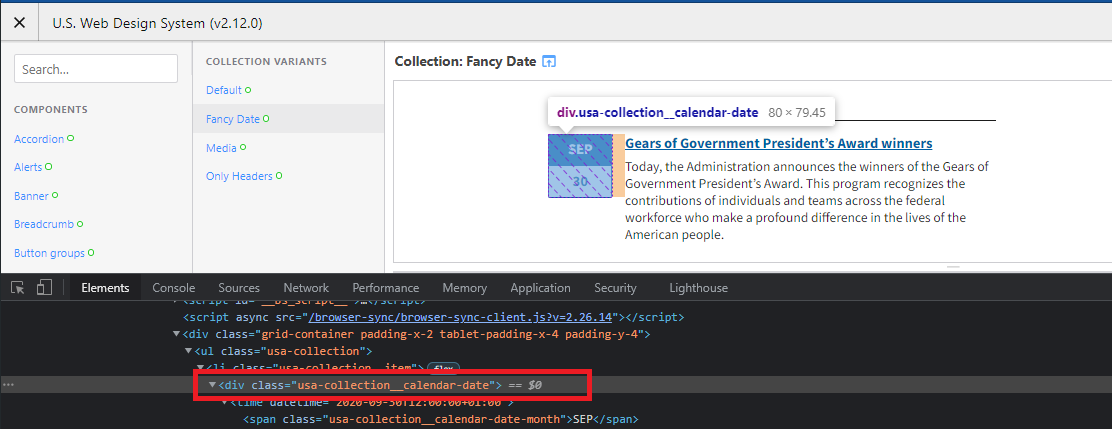The width and height of the screenshot is (1112, 429).
Task: Select the Fancy Date collection variant
Action: pos(233,119)
